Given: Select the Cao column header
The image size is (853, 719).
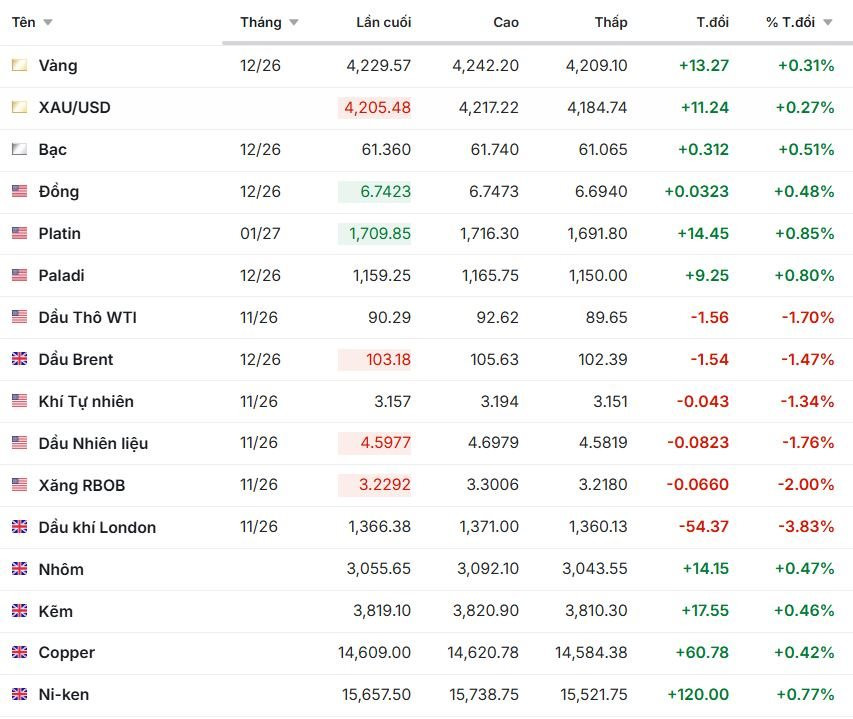Looking at the screenshot, I should point(506,22).
